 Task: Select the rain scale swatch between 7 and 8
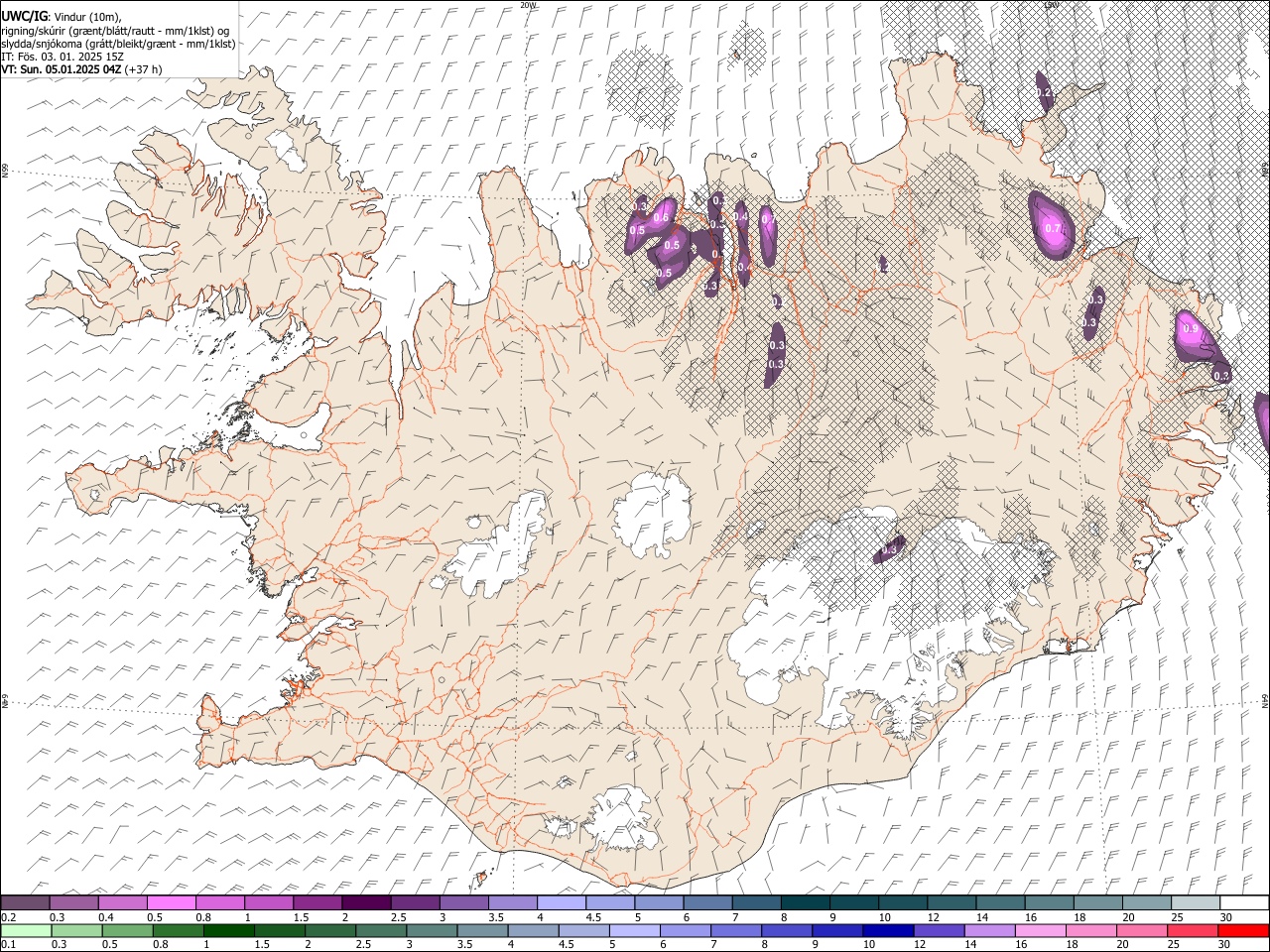click(735, 931)
